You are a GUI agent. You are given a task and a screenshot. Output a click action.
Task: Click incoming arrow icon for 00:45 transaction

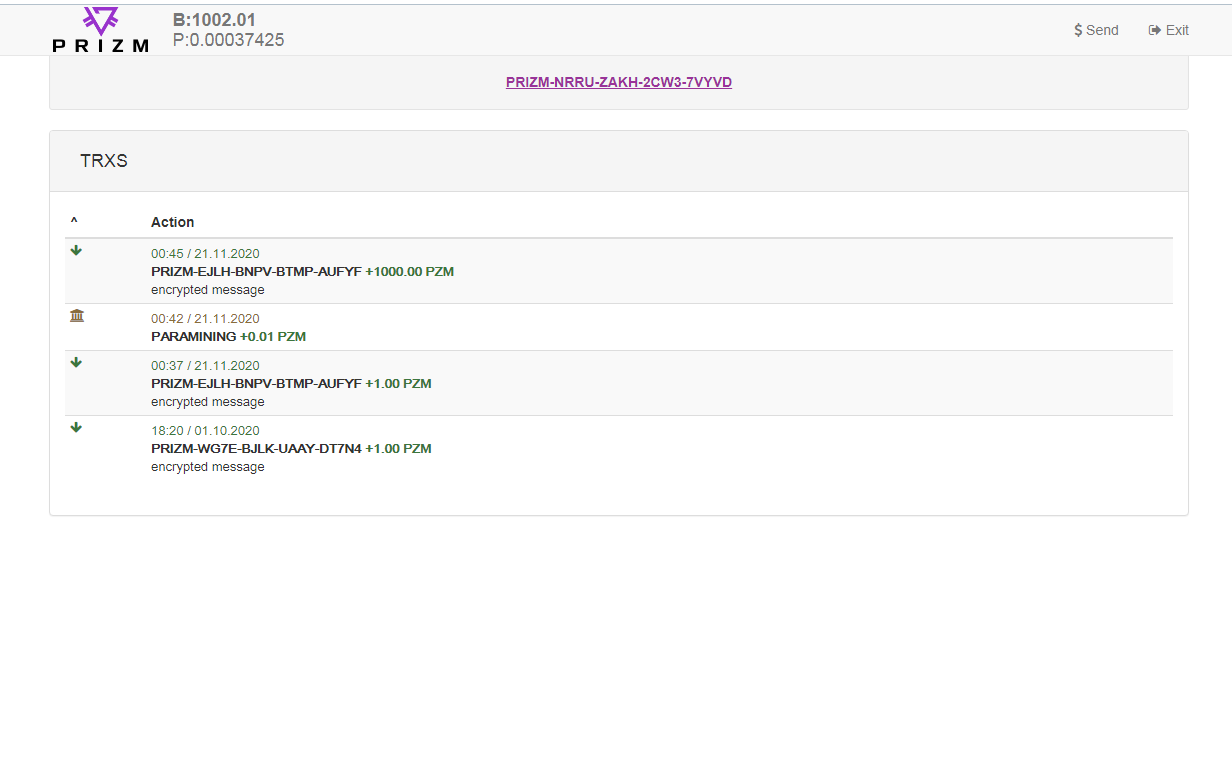click(76, 251)
